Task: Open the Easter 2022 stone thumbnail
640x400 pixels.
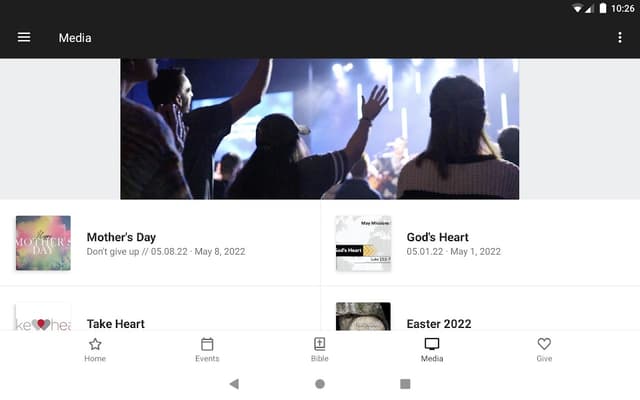Action: [x=363, y=316]
